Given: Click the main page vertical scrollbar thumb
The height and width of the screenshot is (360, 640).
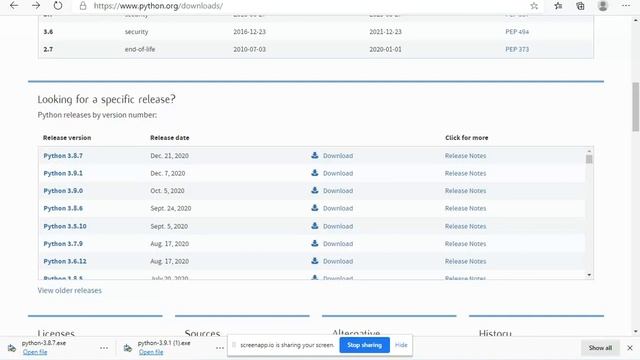Looking at the screenshot, I should point(636,107).
